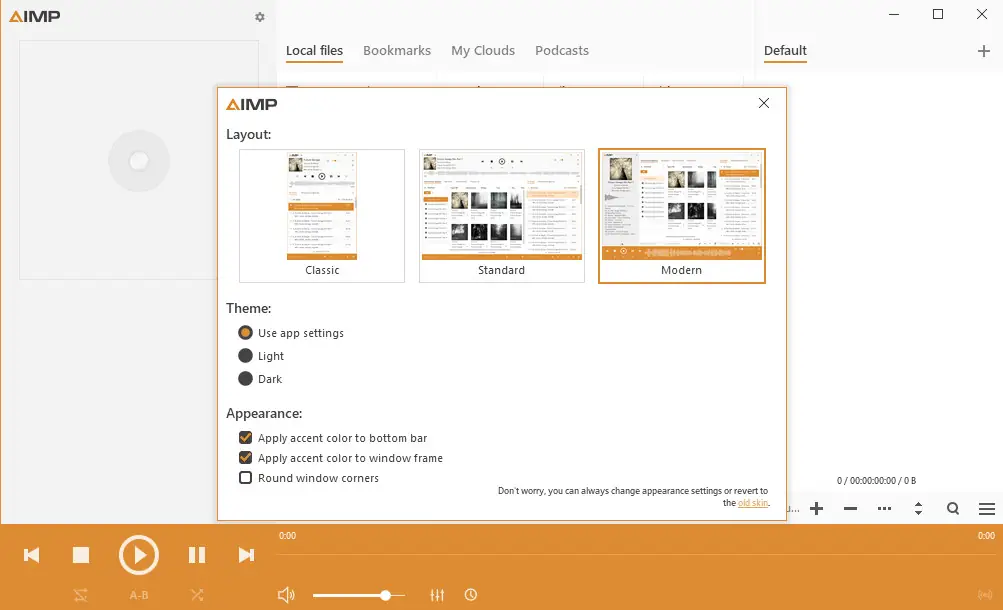Click the album art placeholder

click(139, 160)
